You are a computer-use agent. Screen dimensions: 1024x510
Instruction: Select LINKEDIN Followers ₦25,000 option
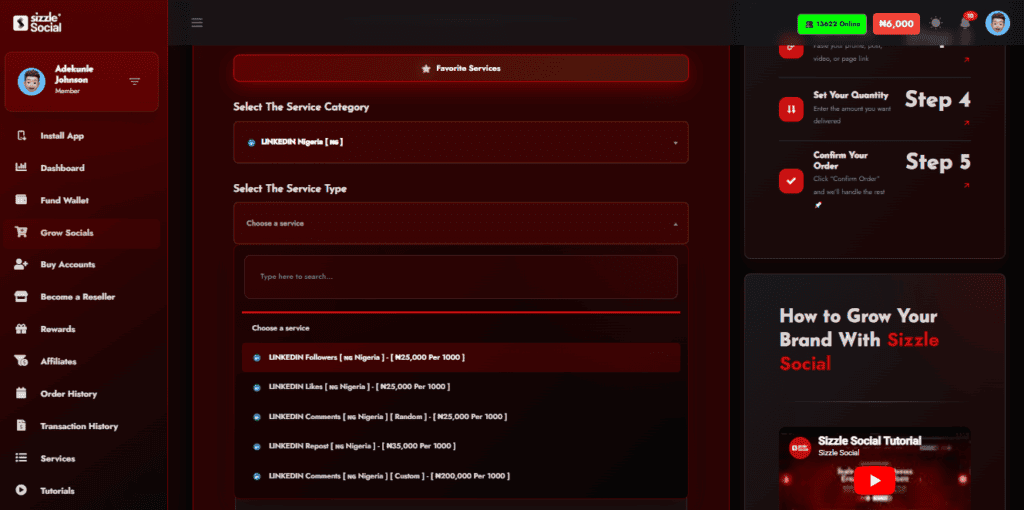(x=461, y=358)
